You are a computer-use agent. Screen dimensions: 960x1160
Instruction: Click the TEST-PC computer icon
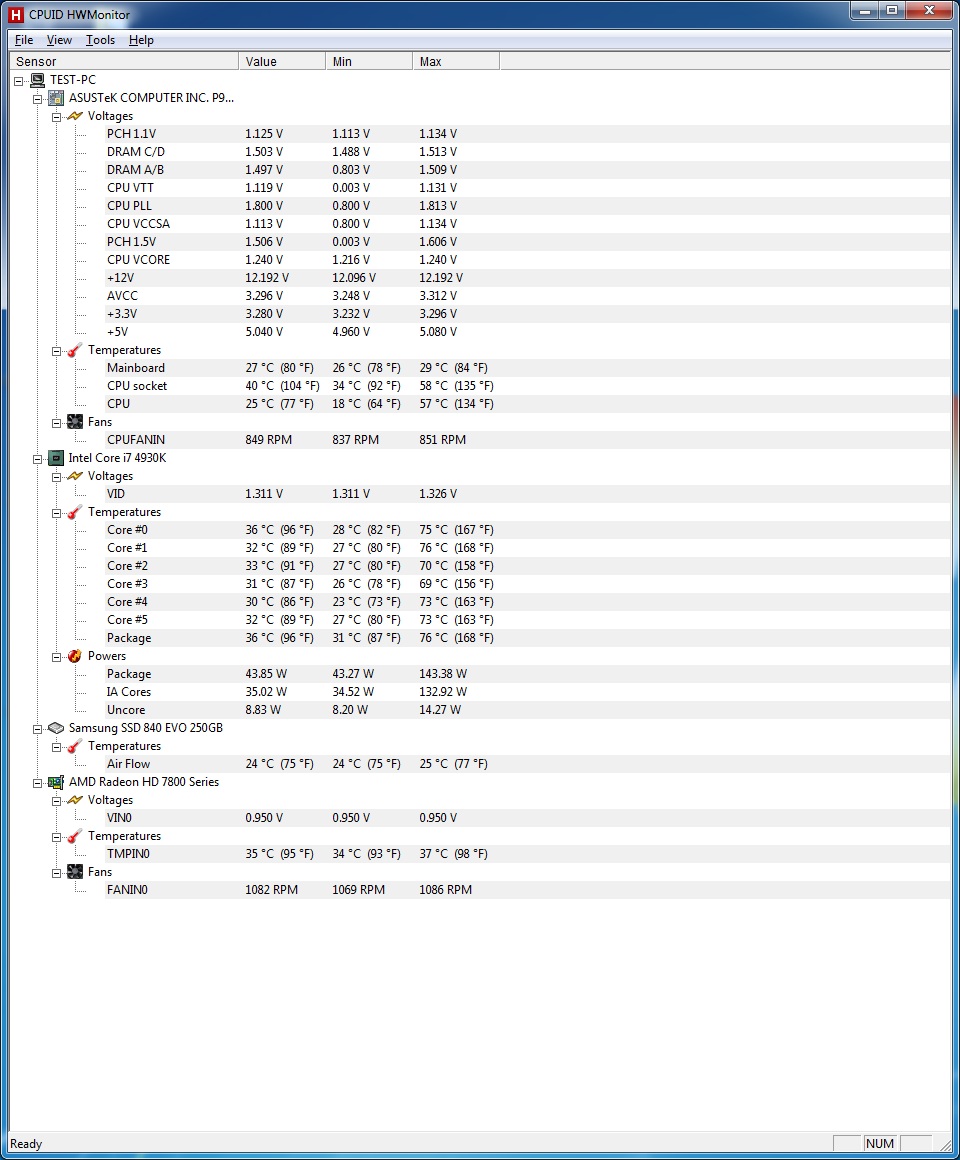37,80
